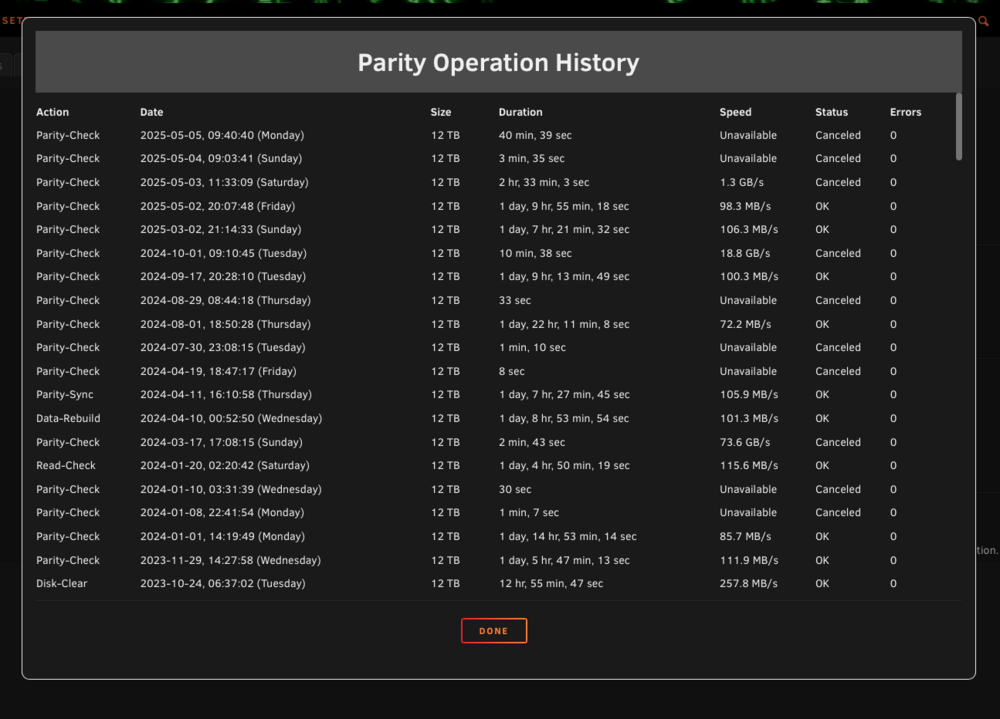
Task: Click duration 33 sec
Action: (515, 300)
